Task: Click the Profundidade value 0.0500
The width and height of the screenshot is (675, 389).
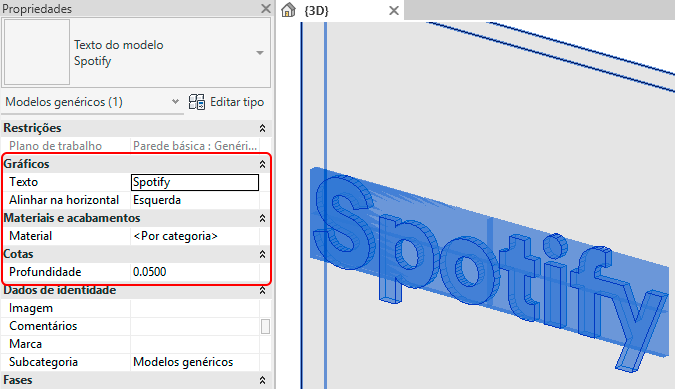Action: (x=195, y=272)
